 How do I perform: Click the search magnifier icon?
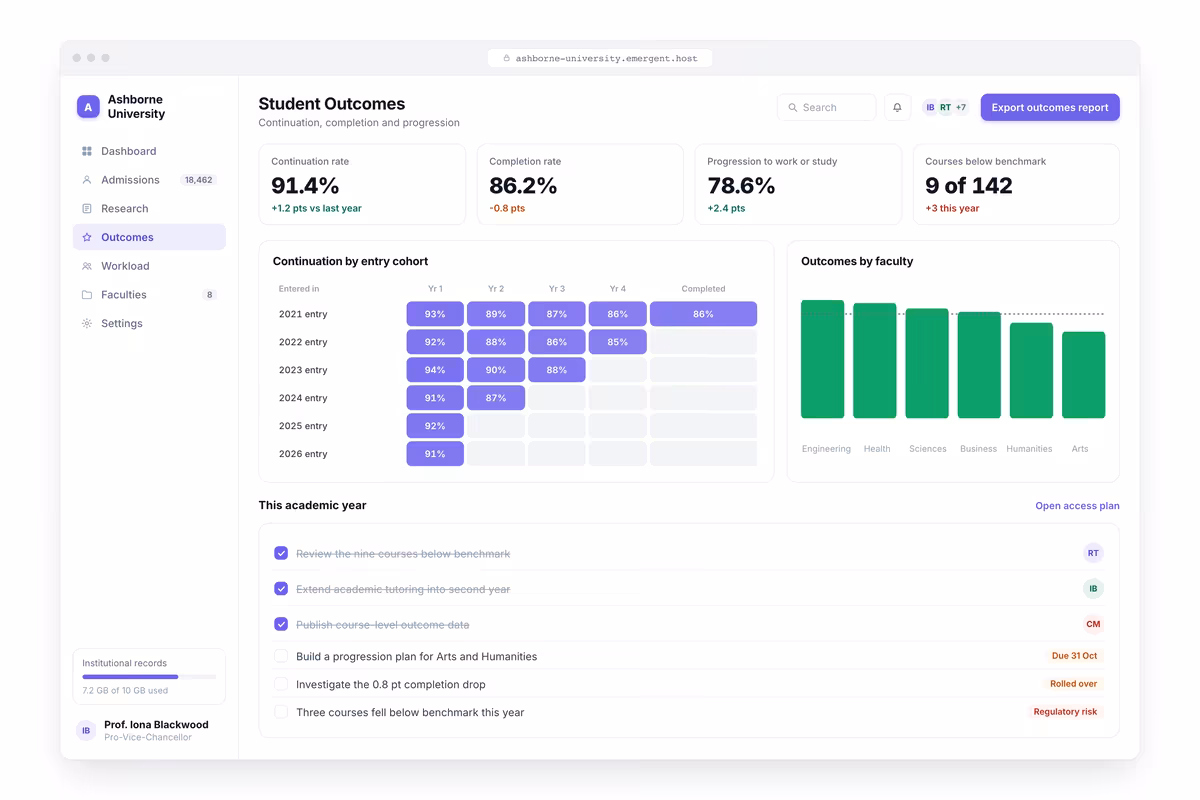(x=793, y=108)
